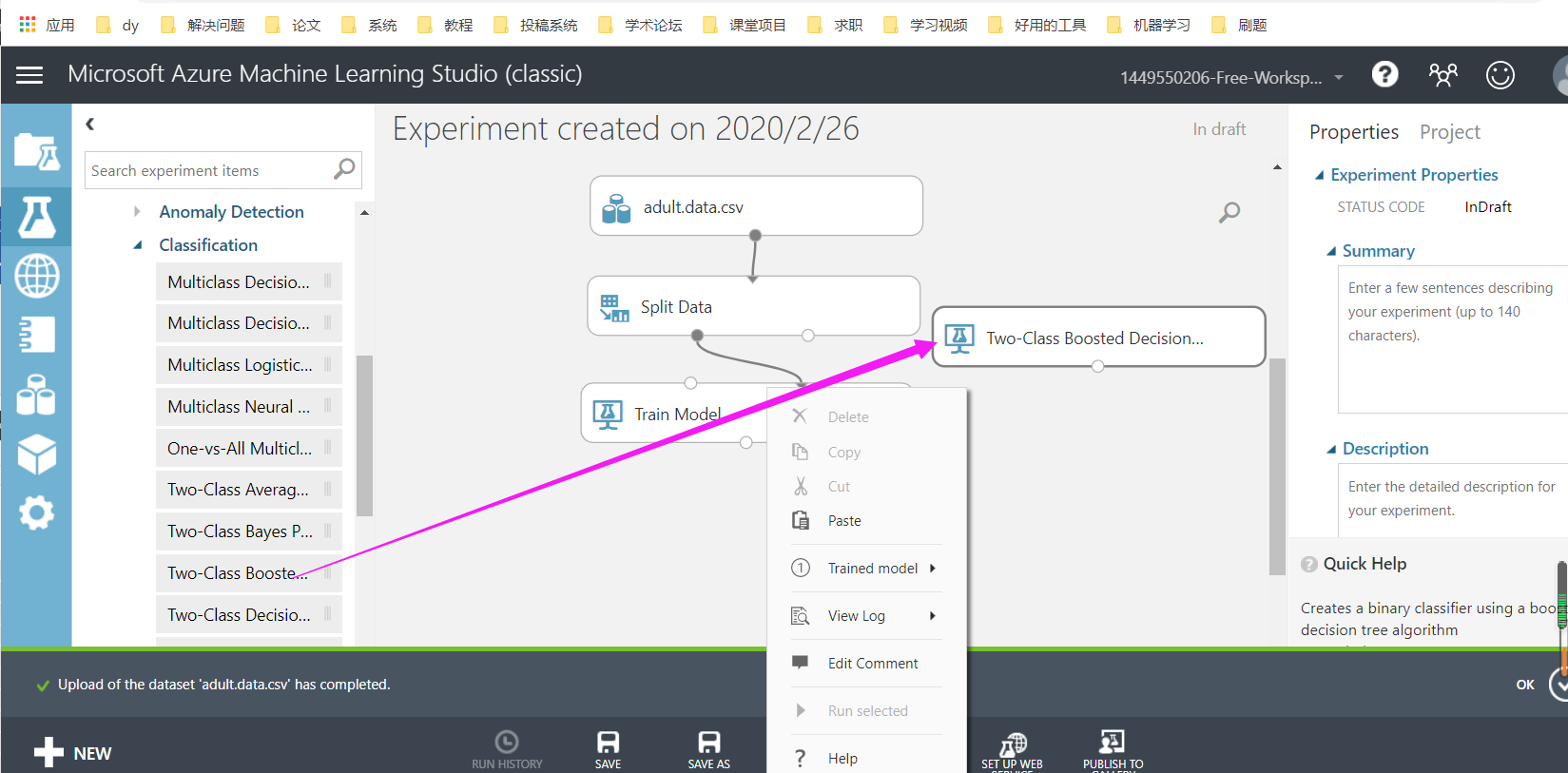Screen dimensions: 1568x773
Task: Collapse the Classification category
Action: click(138, 244)
